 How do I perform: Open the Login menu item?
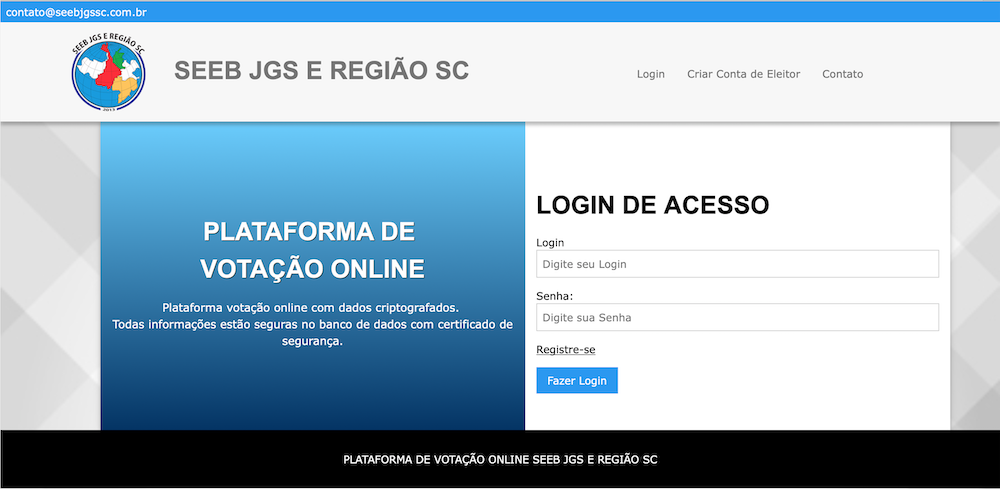[x=651, y=74]
